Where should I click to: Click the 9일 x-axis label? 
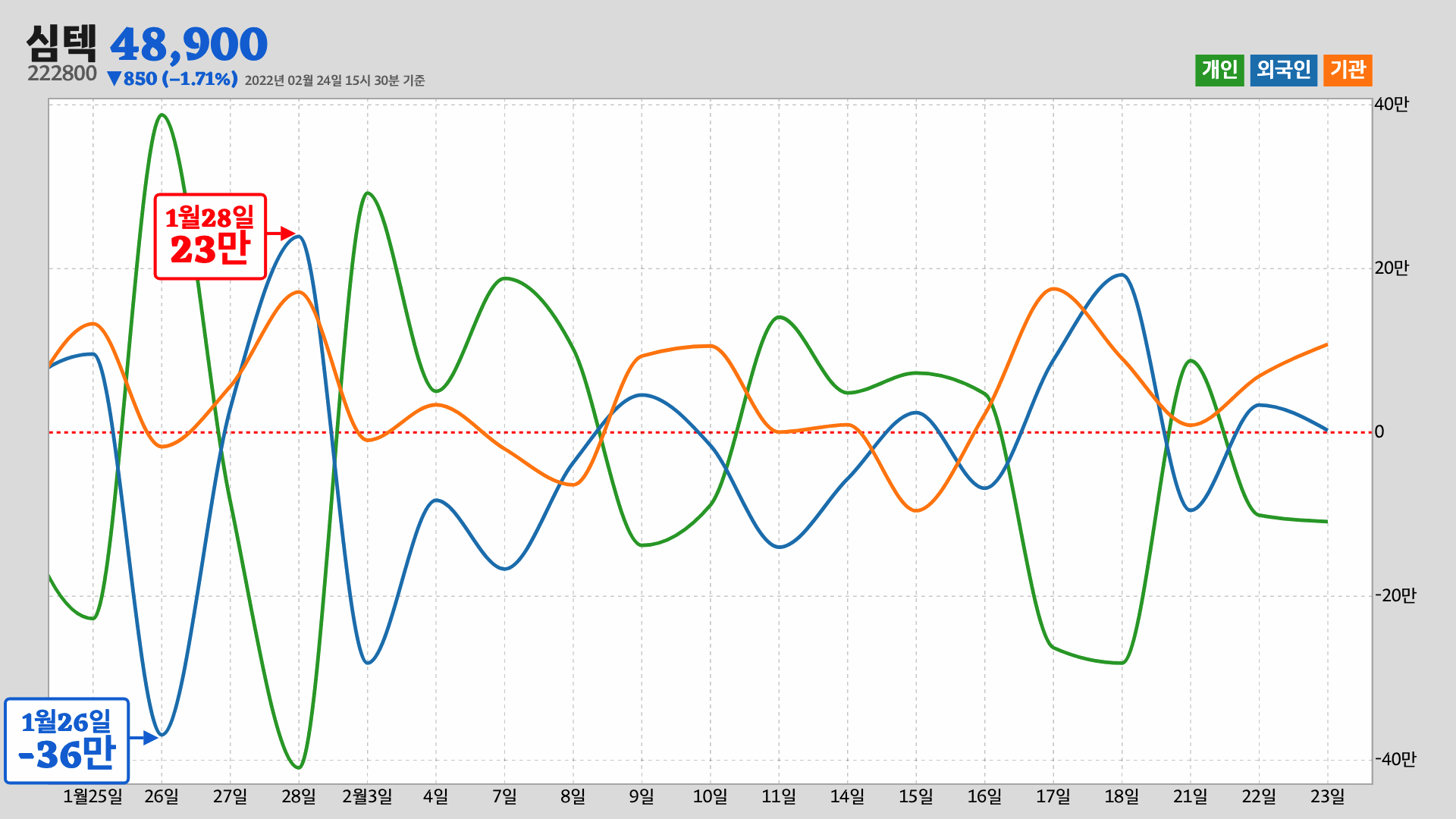[x=642, y=797]
